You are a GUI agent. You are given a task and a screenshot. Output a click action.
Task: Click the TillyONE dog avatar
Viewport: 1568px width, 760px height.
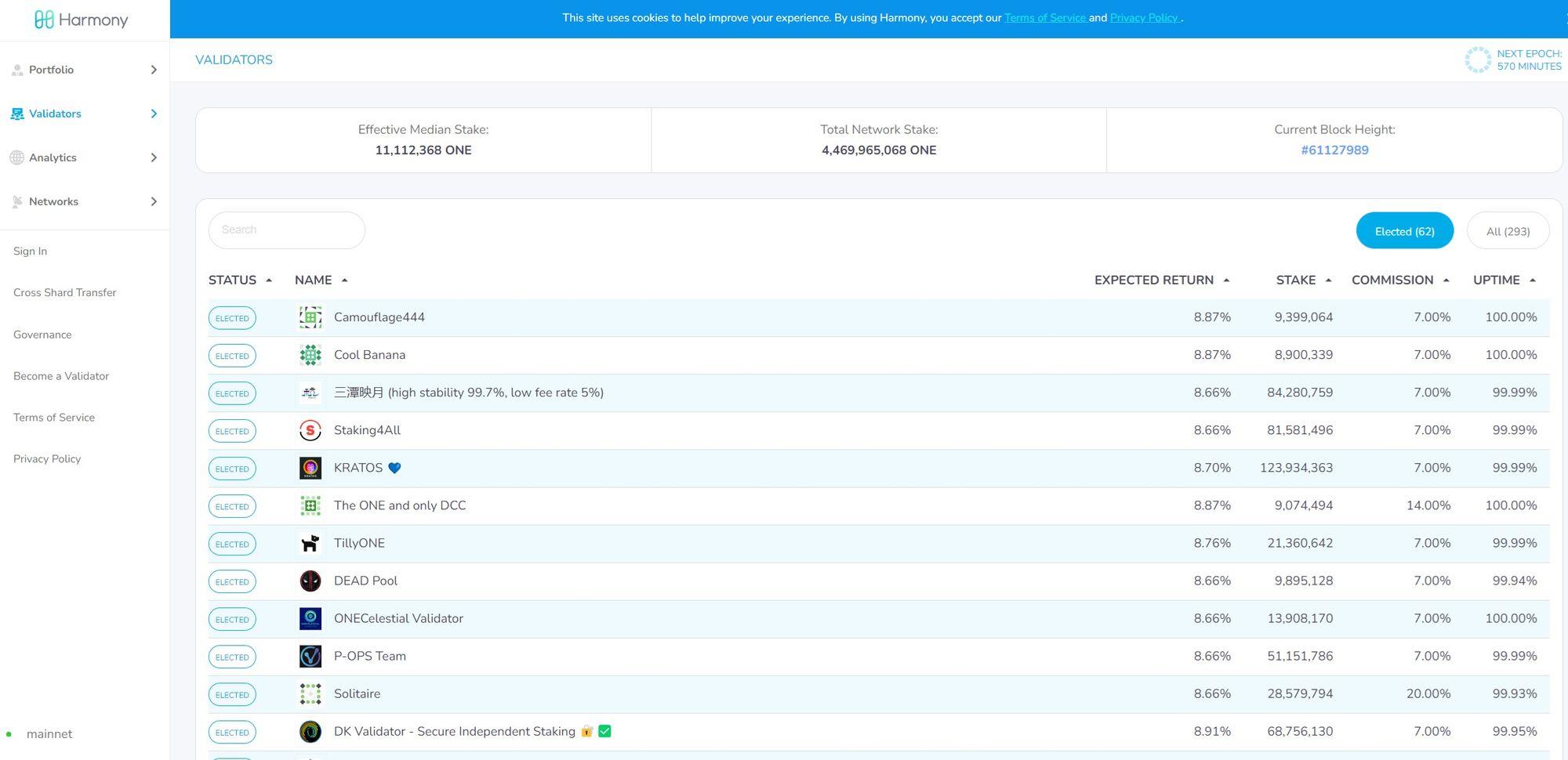310,543
